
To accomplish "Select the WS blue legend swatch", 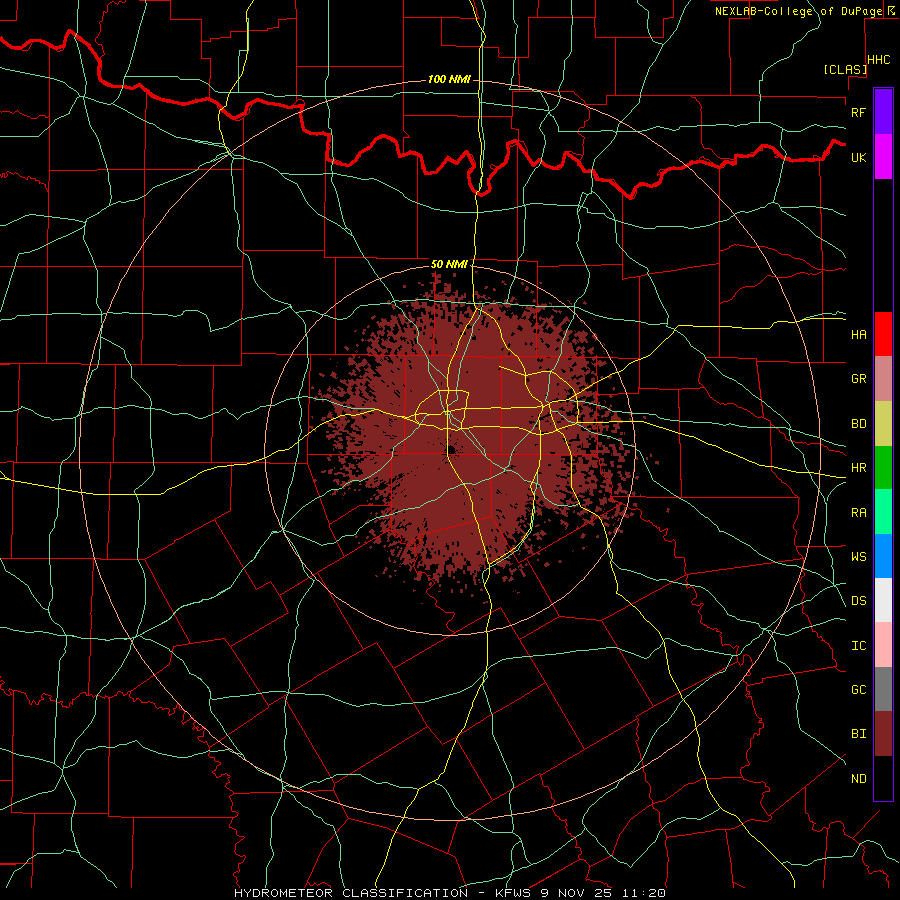I will pyautogui.click(x=883, y=556).
